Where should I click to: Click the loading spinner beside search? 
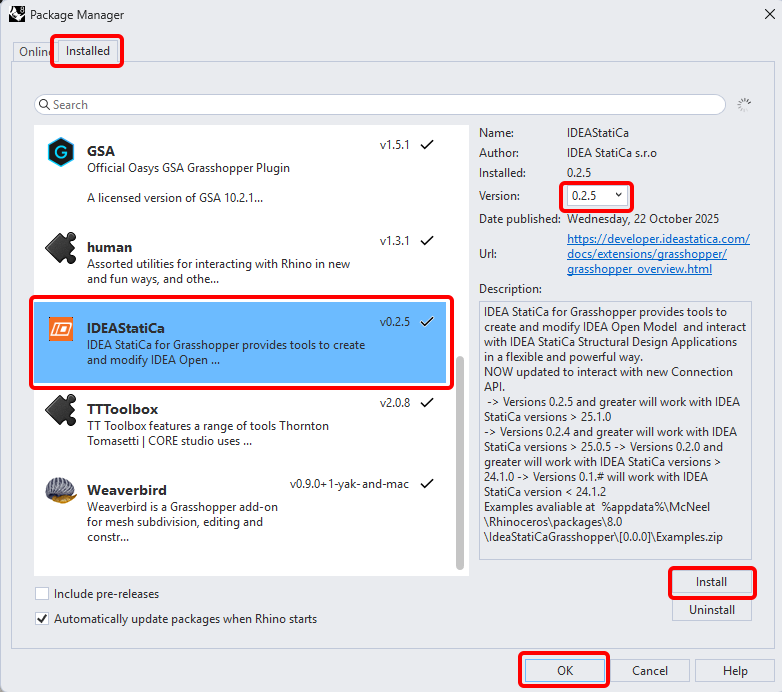click(x=744, y=104)
